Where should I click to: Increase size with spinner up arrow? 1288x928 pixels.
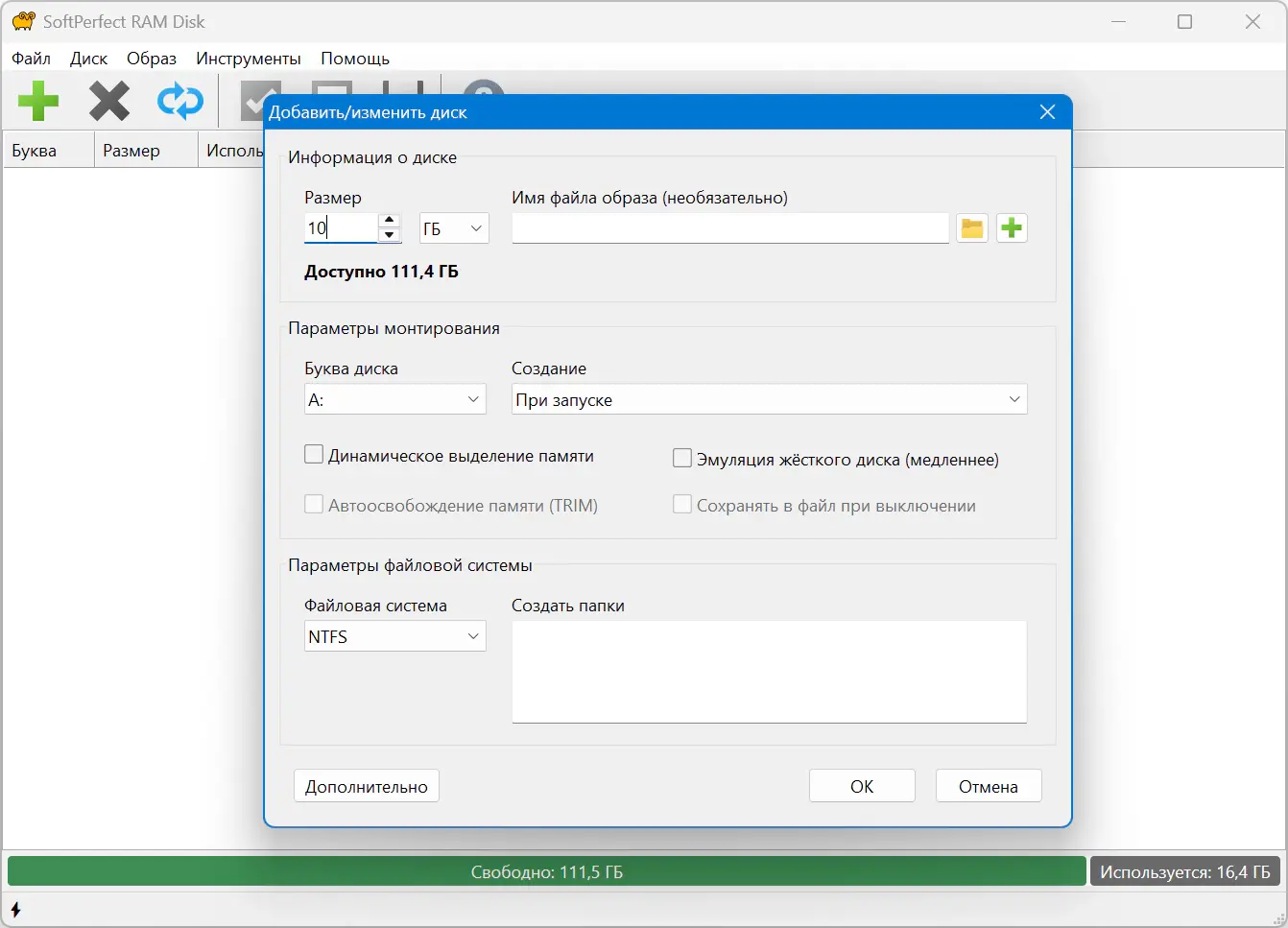click(x=390, y=221)
